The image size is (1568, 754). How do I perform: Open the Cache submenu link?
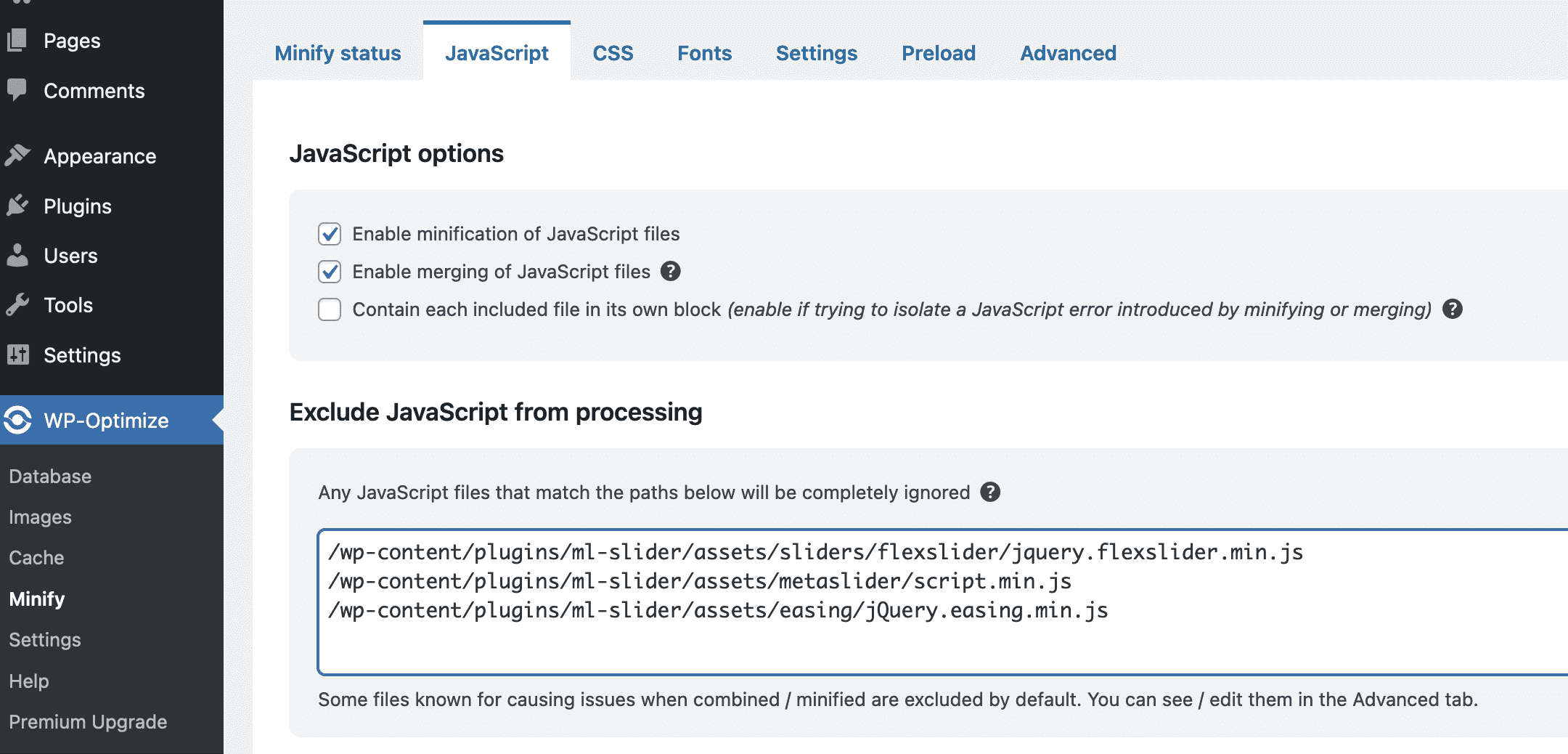point(36,558)
